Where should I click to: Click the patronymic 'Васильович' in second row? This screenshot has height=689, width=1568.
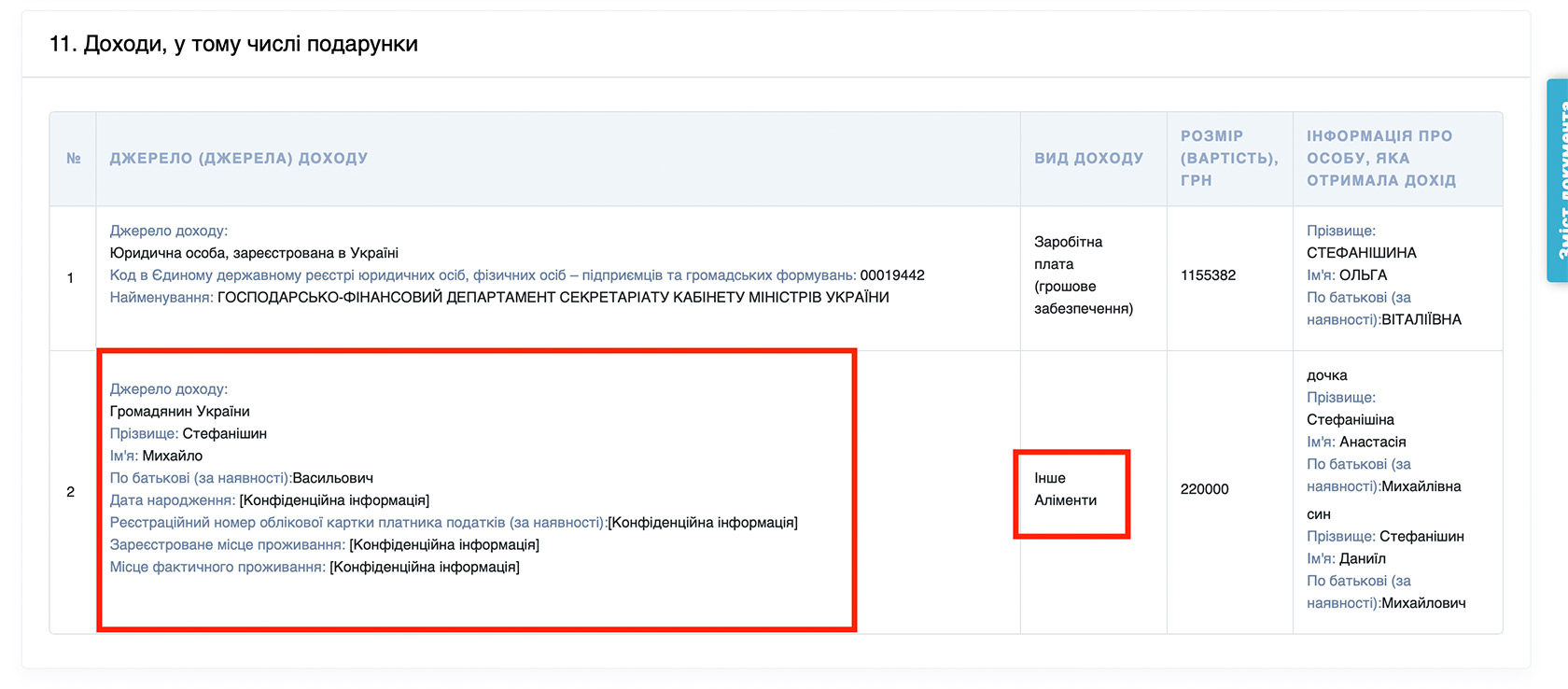tap(332, 478)
